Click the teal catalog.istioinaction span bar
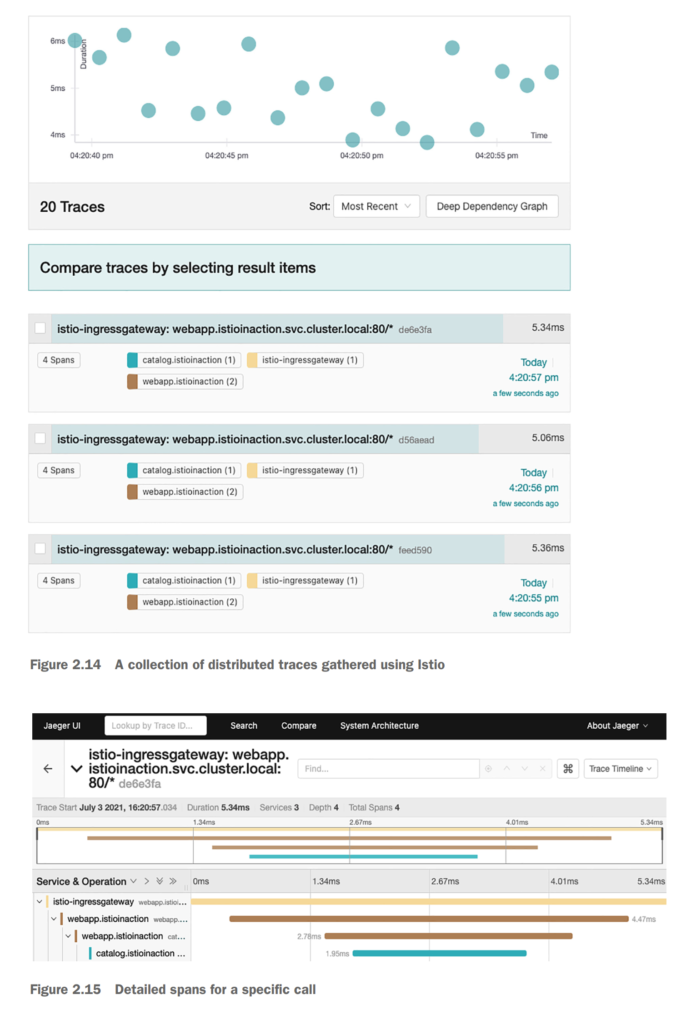Image resolution: width=691 pixels, height=1024 pixels. [439, 953]
